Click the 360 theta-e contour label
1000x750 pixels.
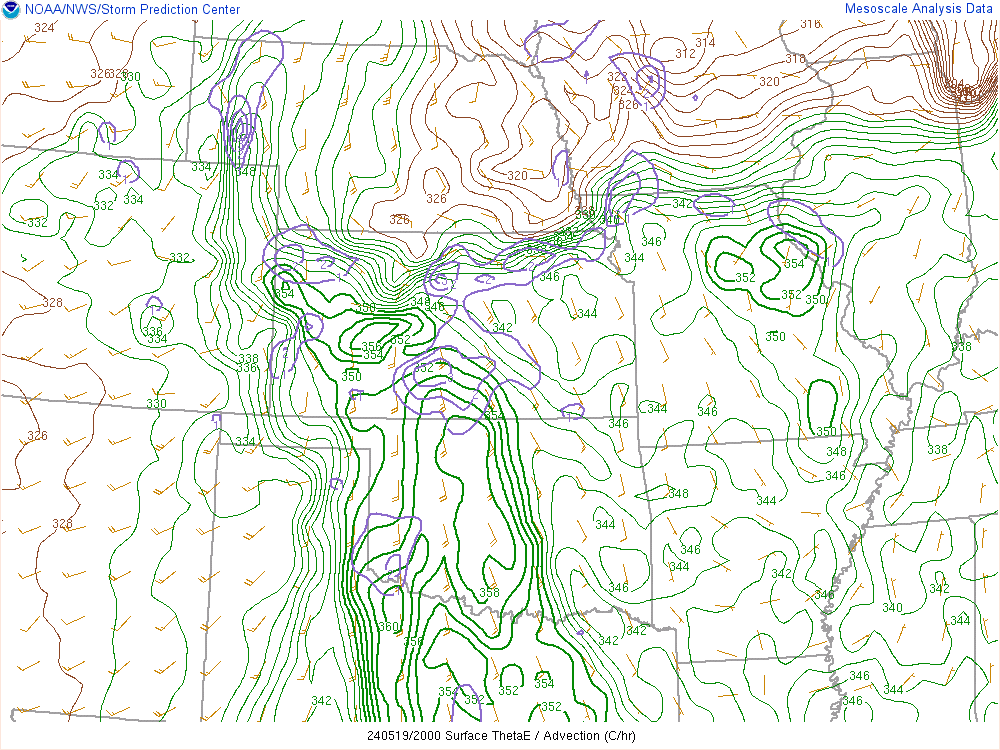388,627
